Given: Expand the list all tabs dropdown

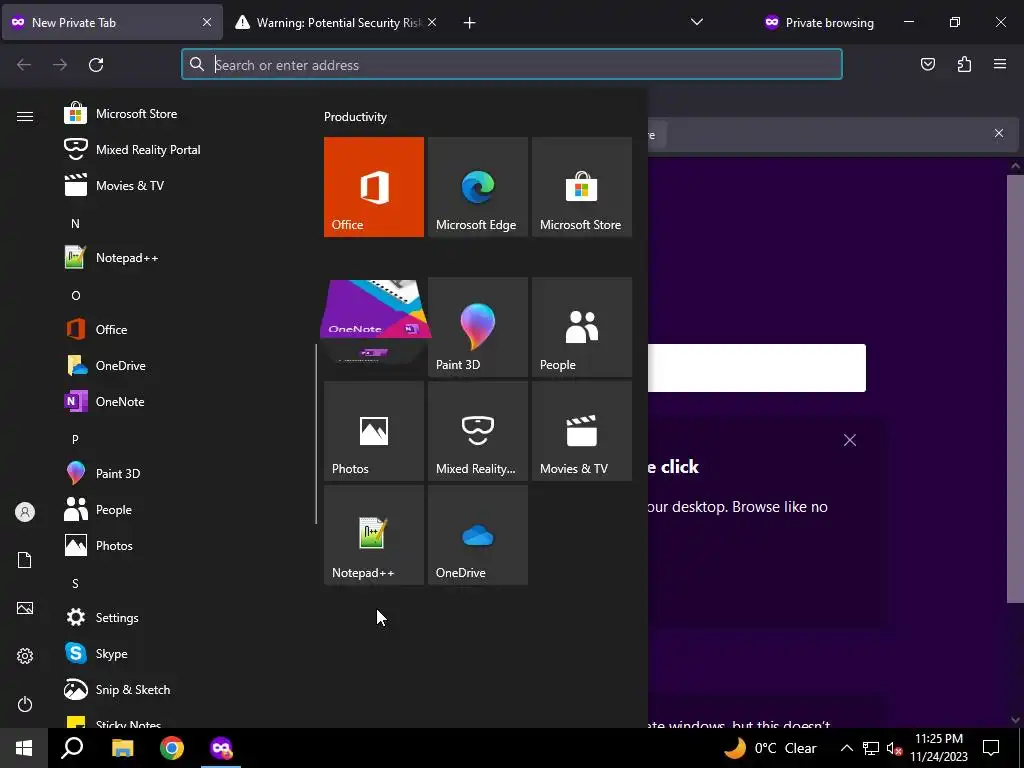Looking at the screenshot, I should point(697,22).
